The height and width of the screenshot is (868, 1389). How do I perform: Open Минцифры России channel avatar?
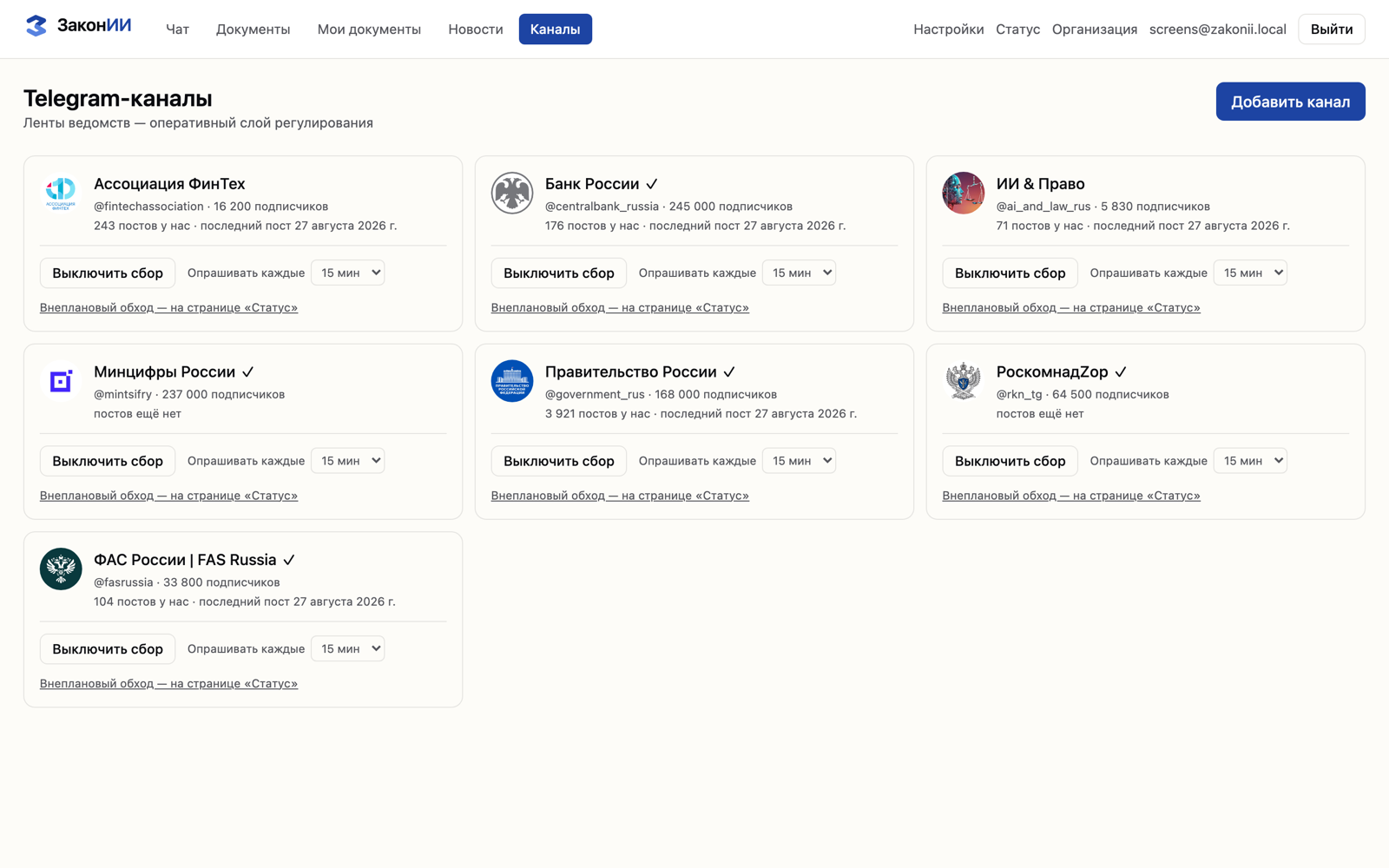pos(61,381)
